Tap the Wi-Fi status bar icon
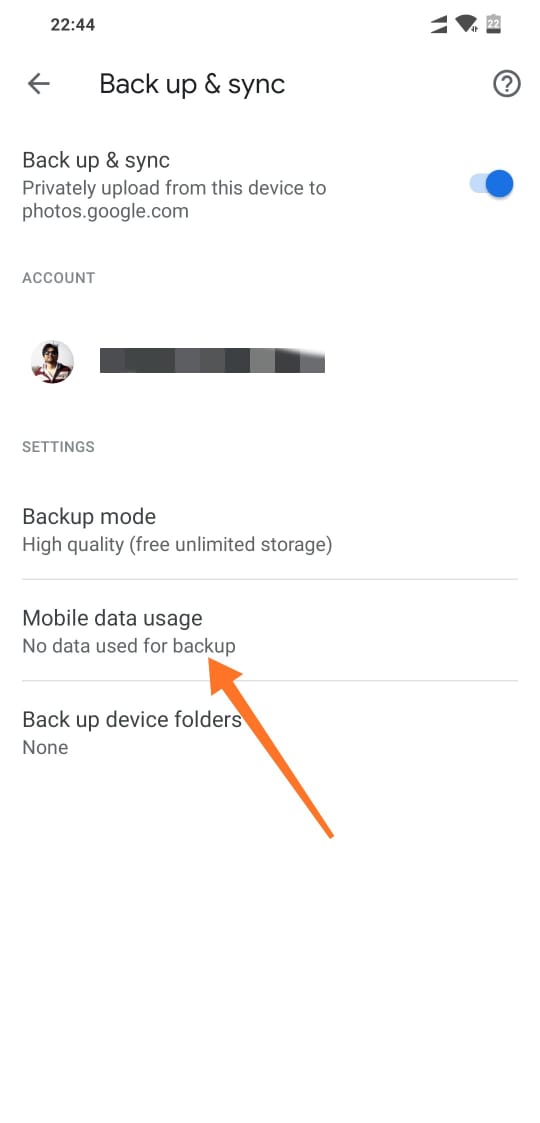The height and width of the screenshot is (1123, 540). pos(466,24)
